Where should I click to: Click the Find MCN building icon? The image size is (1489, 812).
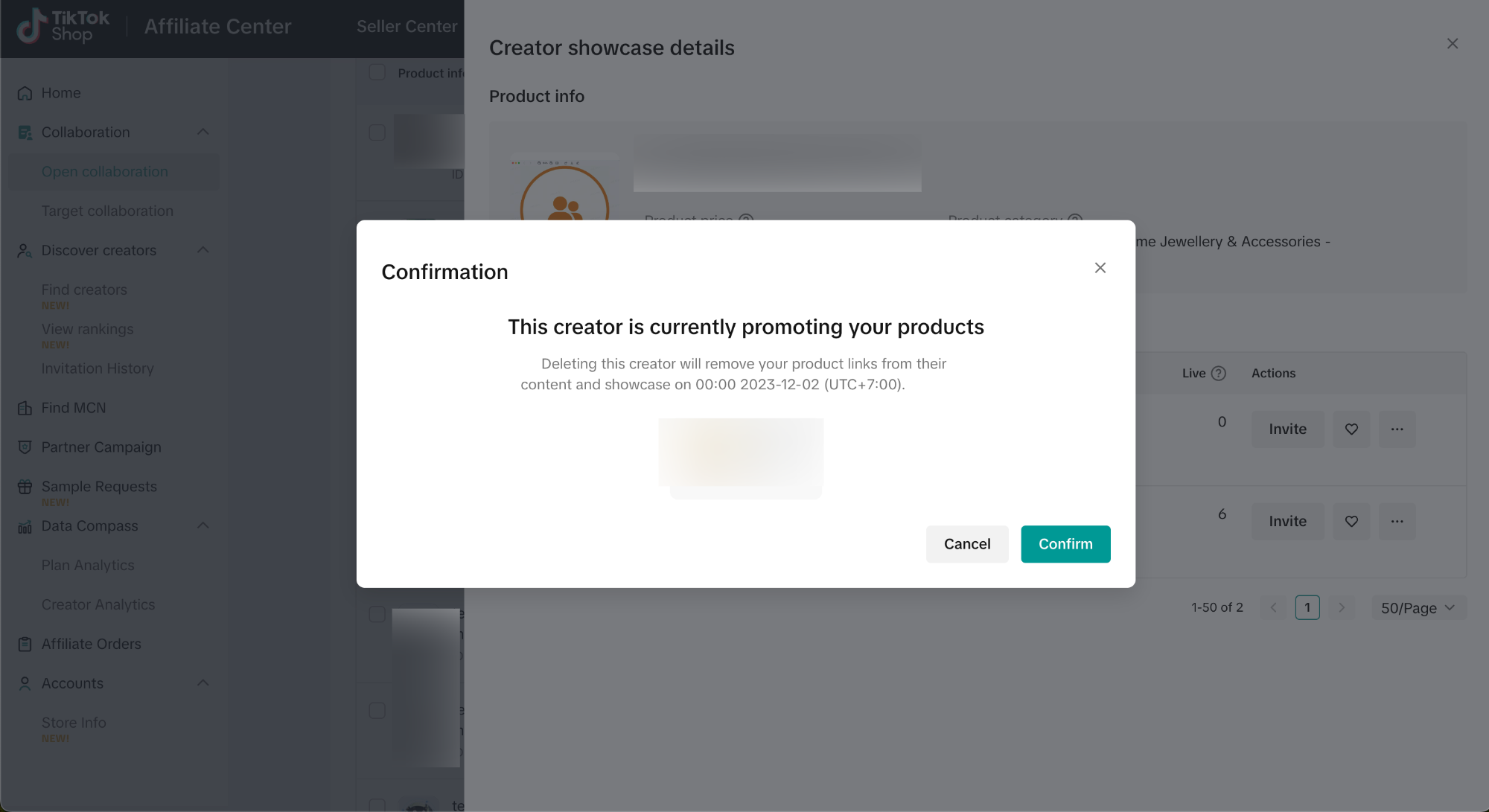(x=25, y=408)
